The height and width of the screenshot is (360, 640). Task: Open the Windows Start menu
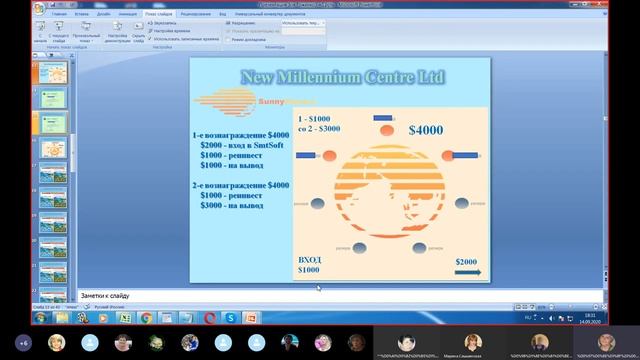pos(40,318)
